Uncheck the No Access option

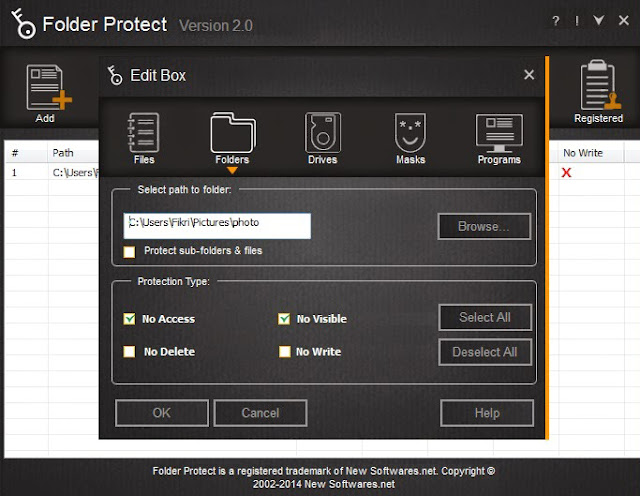[x=129, y=319]
